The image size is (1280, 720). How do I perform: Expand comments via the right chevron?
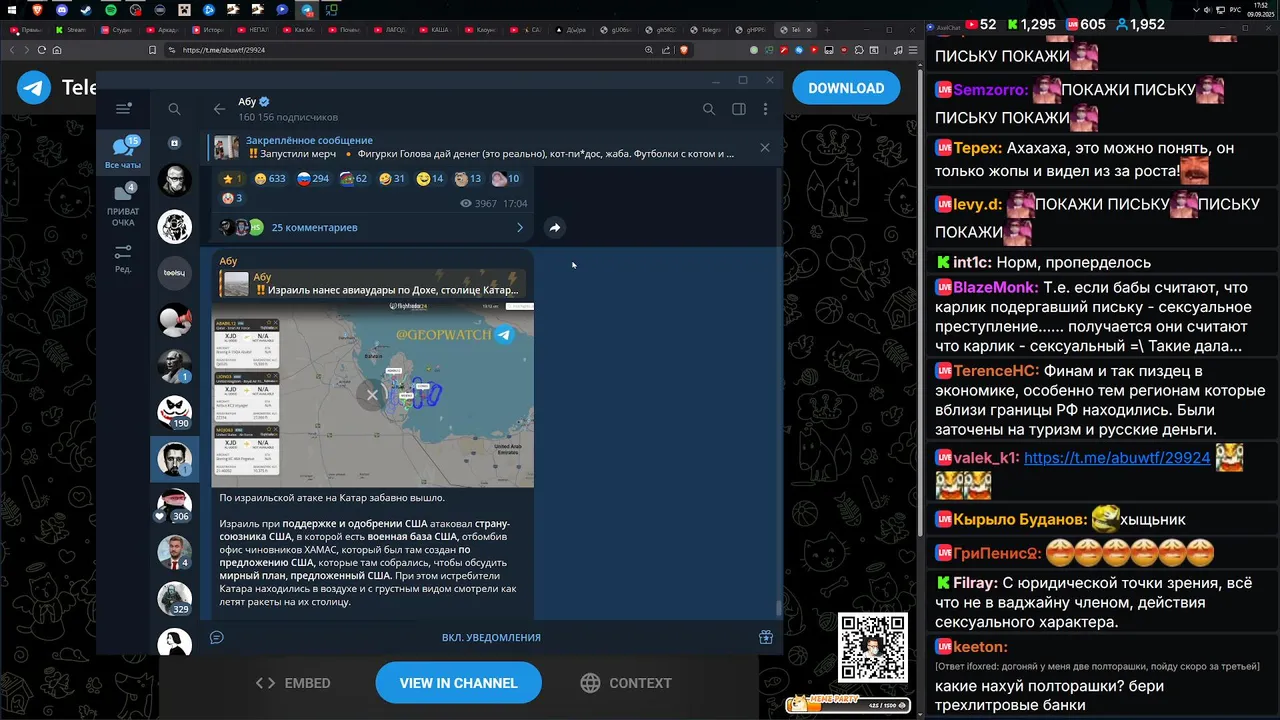(519, 227)
